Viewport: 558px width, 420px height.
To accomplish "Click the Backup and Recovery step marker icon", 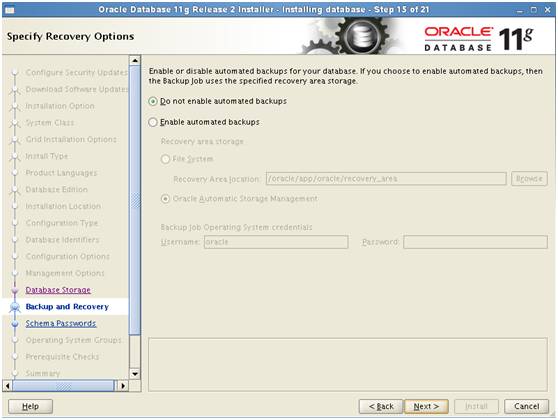I will coord(15,307).
